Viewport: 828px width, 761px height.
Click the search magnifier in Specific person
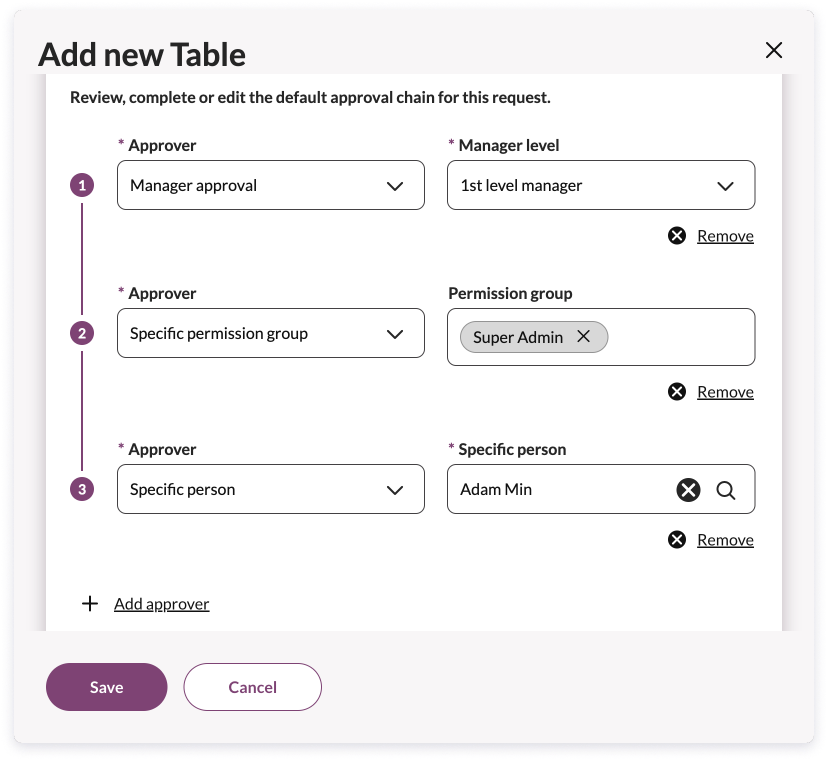[x=726, y=490]
